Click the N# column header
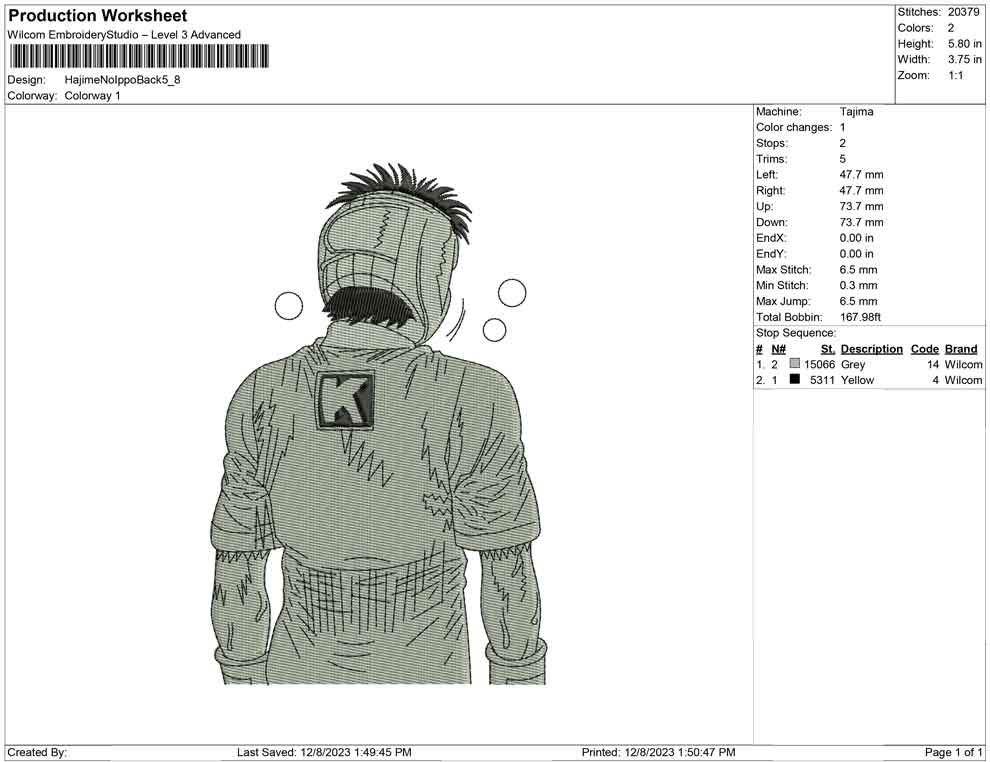The image size is (990, 762). click(778, 349)
